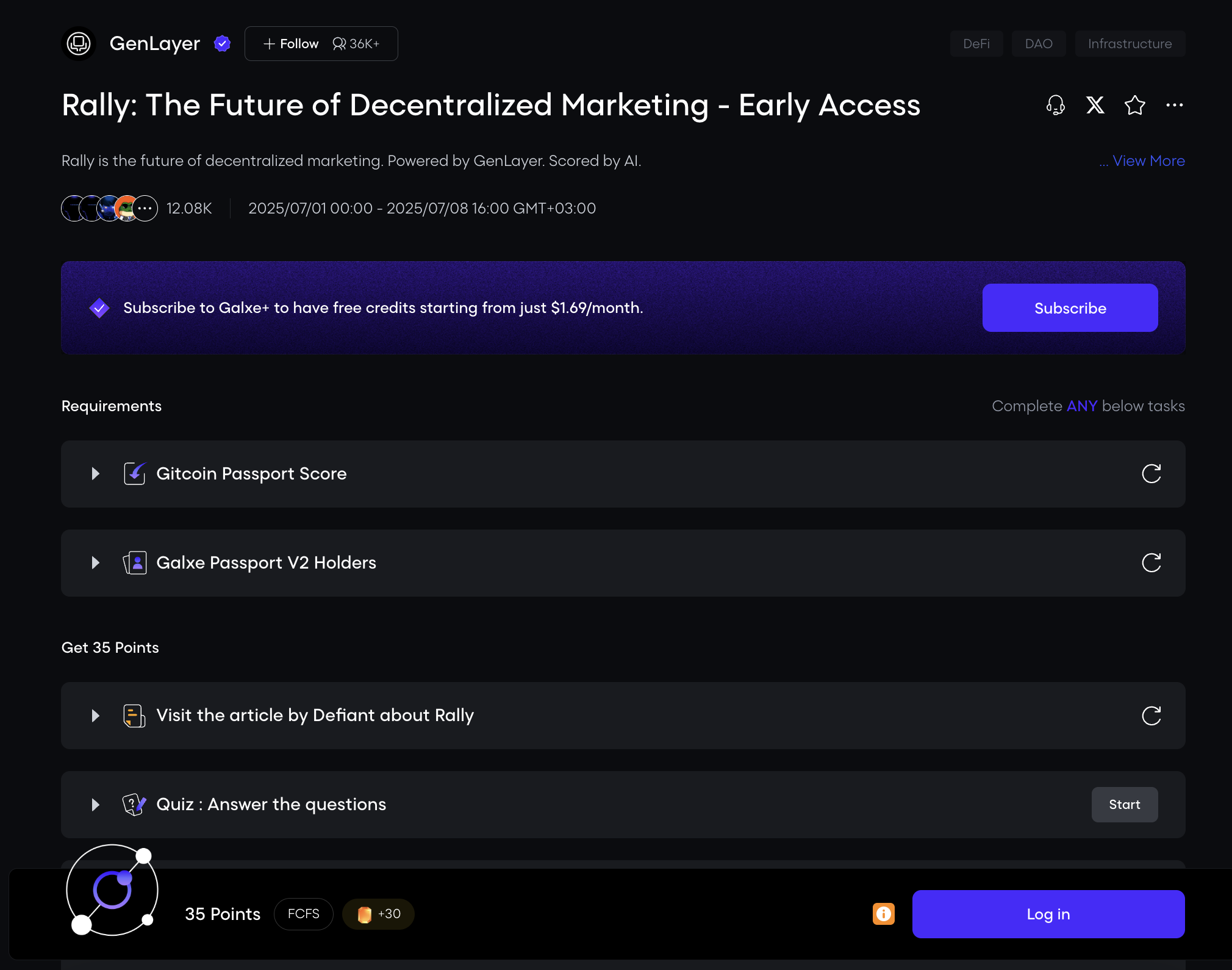Screen dimensions: 1232x970
Task: Click the FCFS badge
Action: [x=304, y=914]
